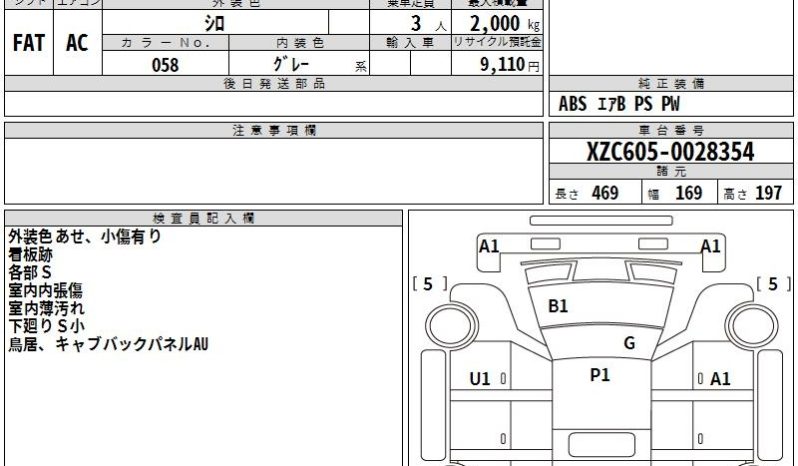Click inspector note 室内薄汚れ
Viewport: 798px width, 466px height.
coord(46,308)
